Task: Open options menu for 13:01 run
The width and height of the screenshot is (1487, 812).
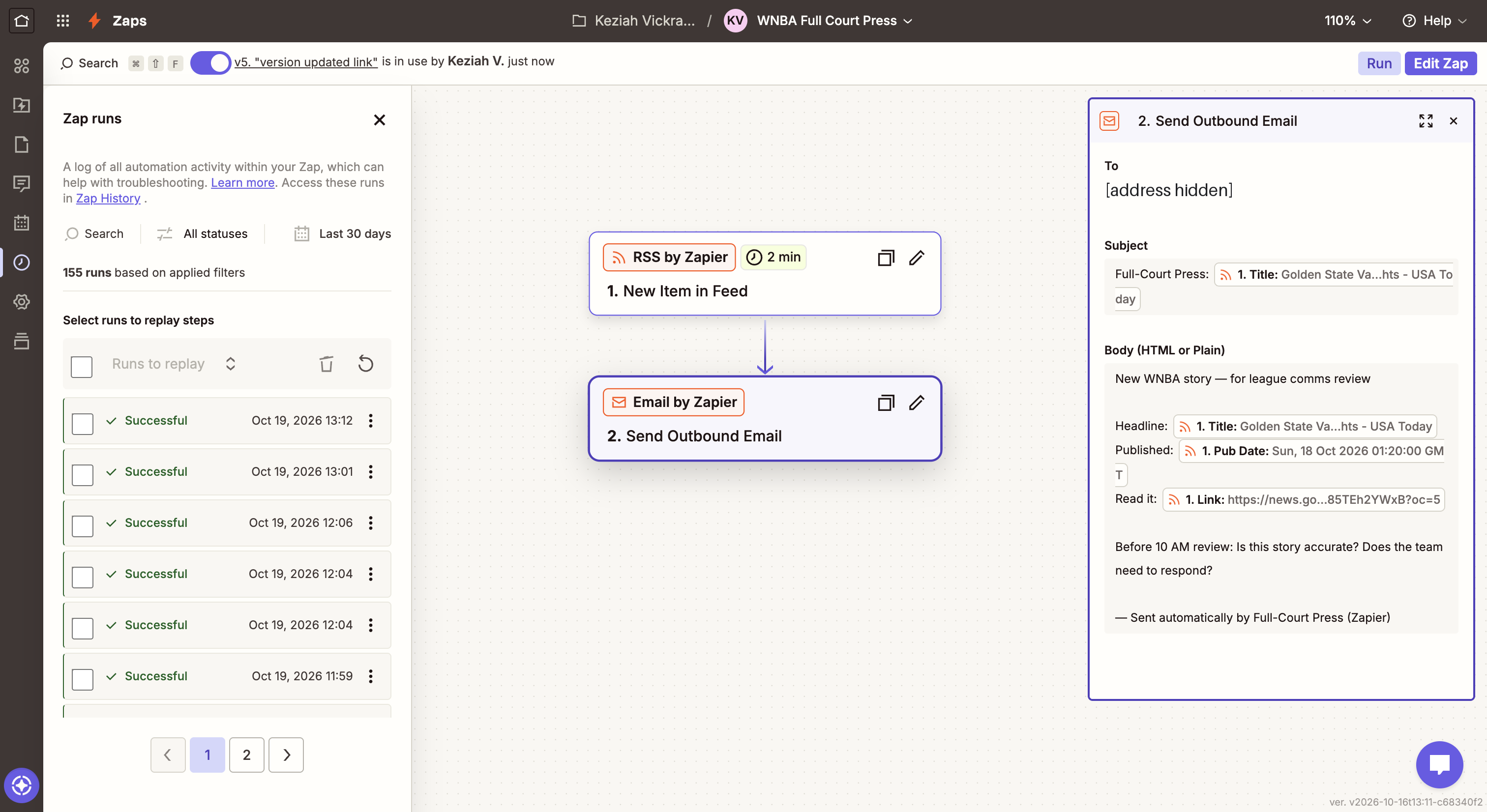Action: (x=371, y=471)
